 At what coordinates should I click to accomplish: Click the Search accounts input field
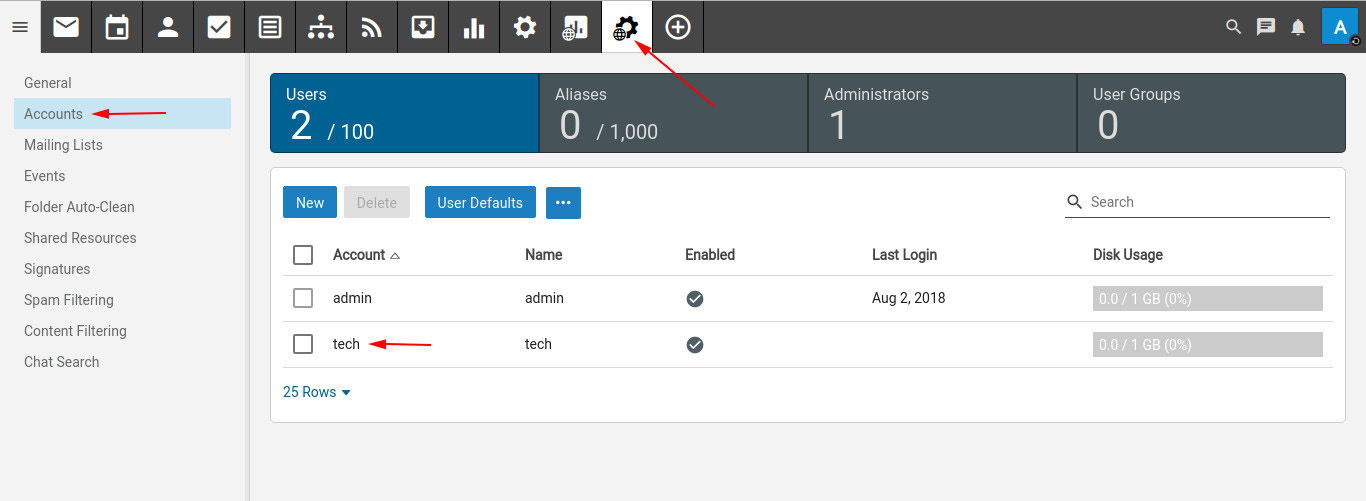point(1207,202)
